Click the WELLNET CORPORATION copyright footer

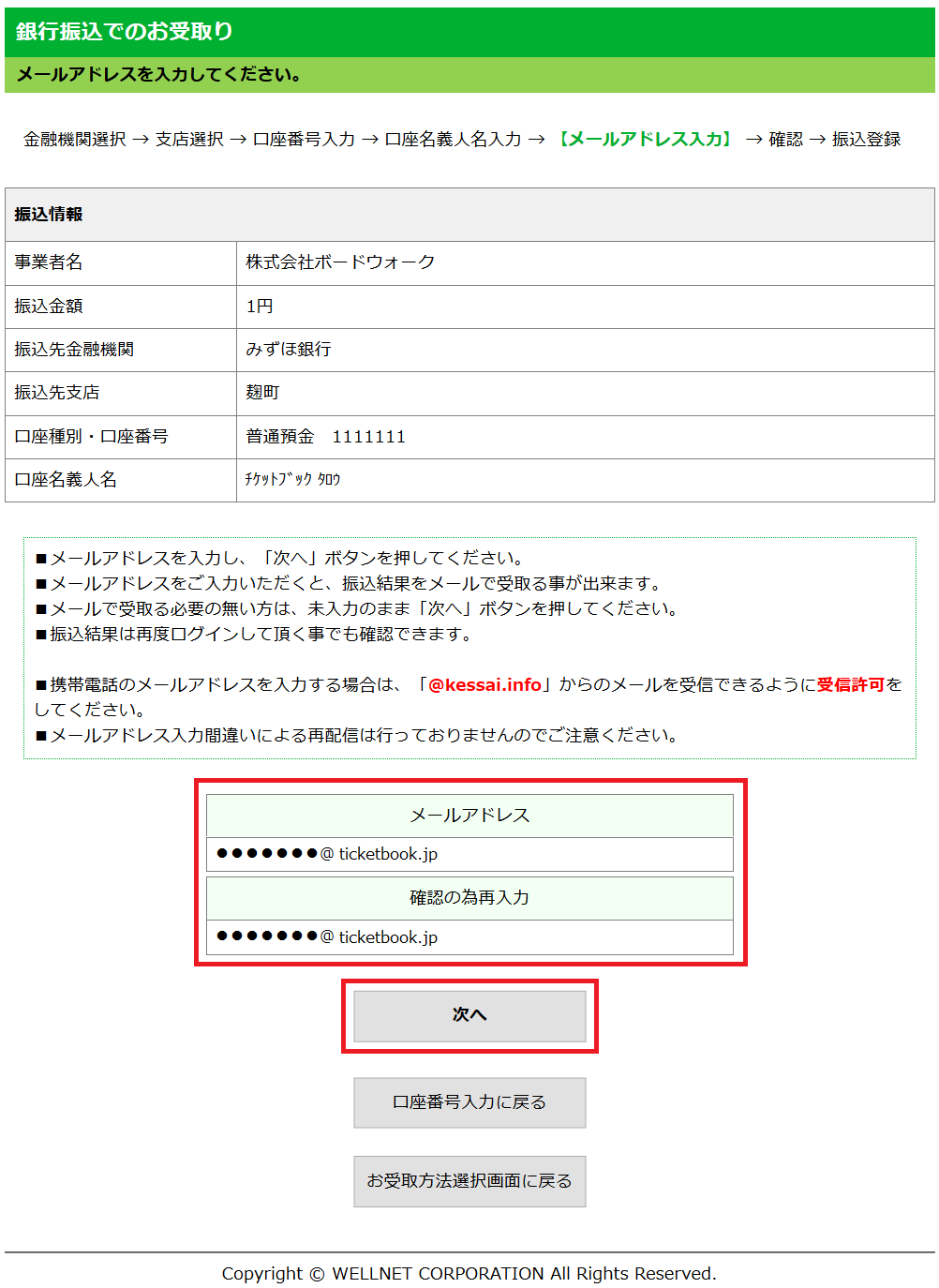pyautogui.click(x=469, y=1274)
